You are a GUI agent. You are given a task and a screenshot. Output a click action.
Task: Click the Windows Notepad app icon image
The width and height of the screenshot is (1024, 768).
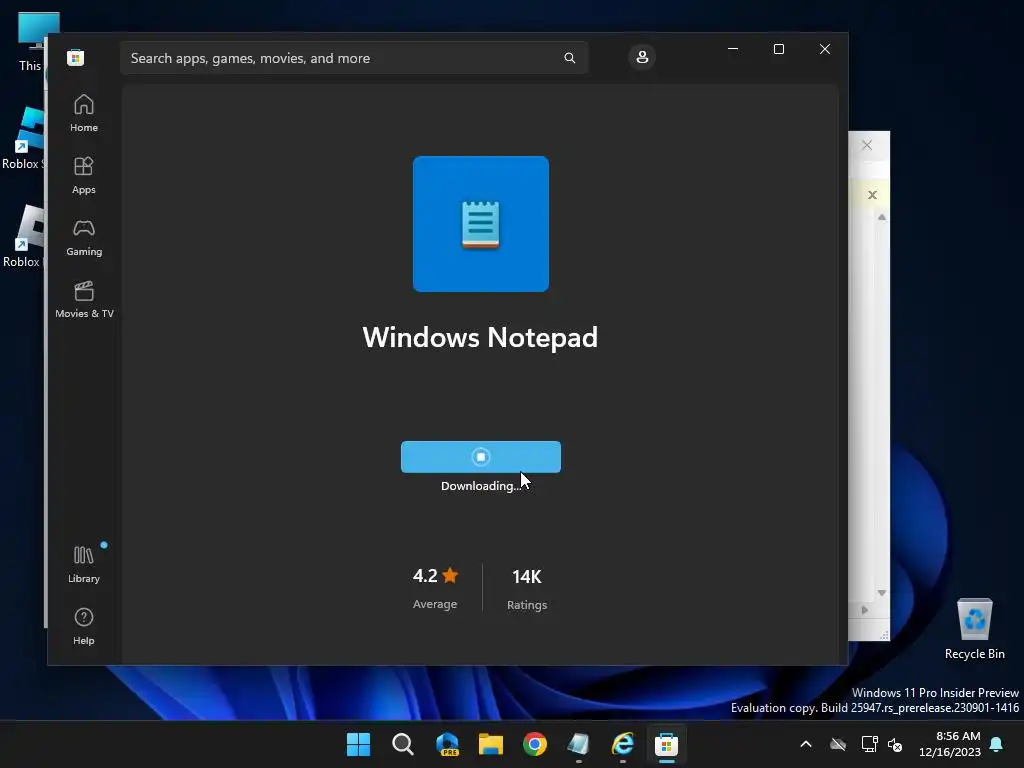click(x=481, y=224)
